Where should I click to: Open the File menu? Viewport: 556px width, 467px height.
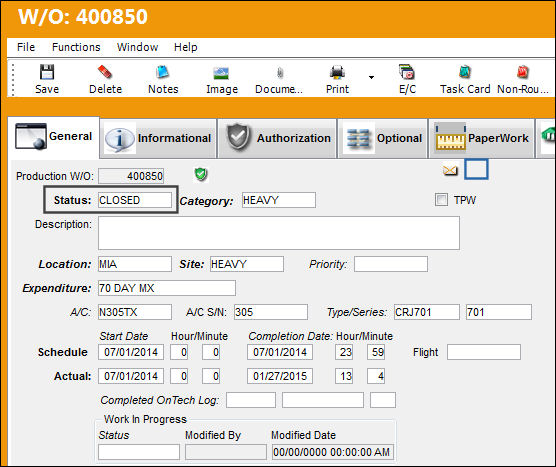pyautogui.click(x=26, y=47)
